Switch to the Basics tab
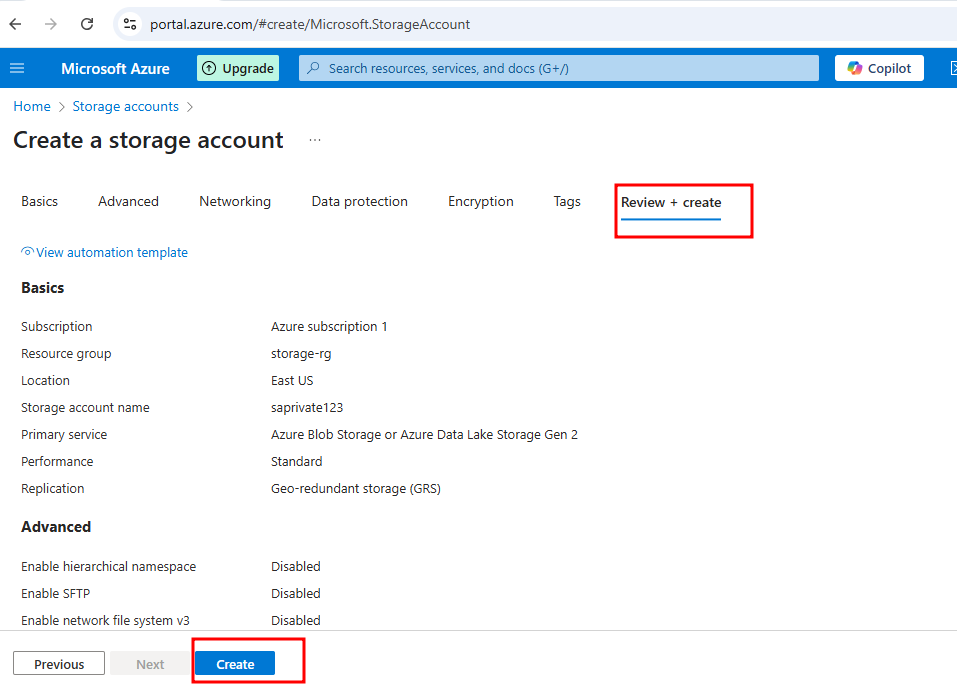 (40, 201)
